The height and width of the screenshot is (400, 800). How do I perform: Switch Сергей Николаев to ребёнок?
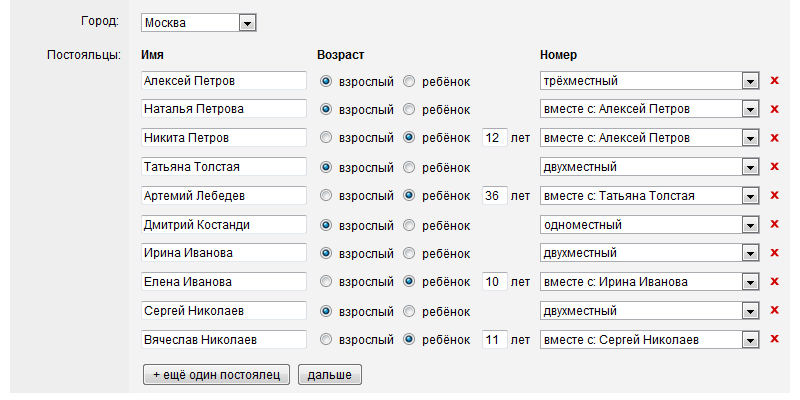click(x=409, y=311)
